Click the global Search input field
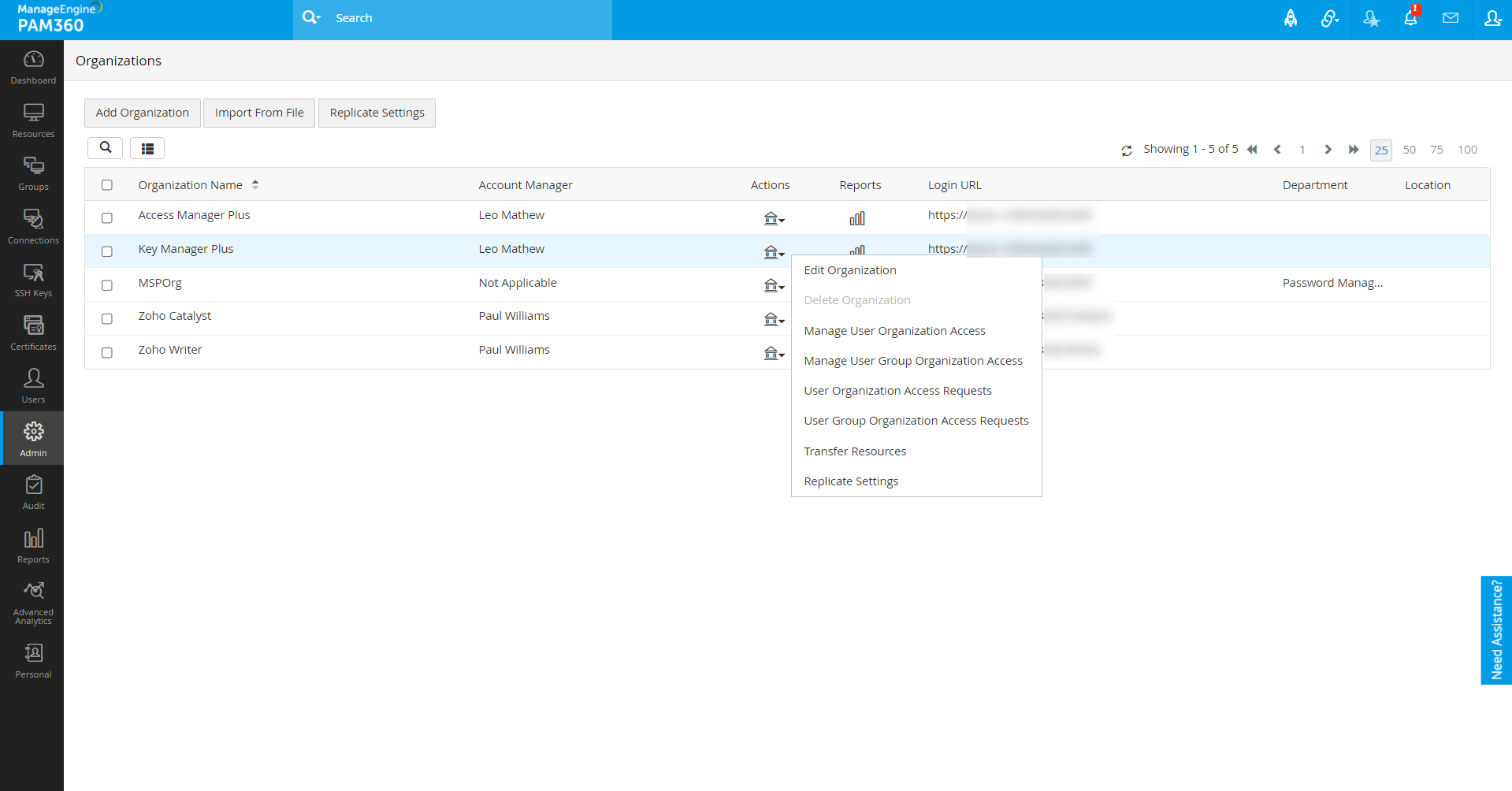Screen dimensions: 1512x791 469,18
